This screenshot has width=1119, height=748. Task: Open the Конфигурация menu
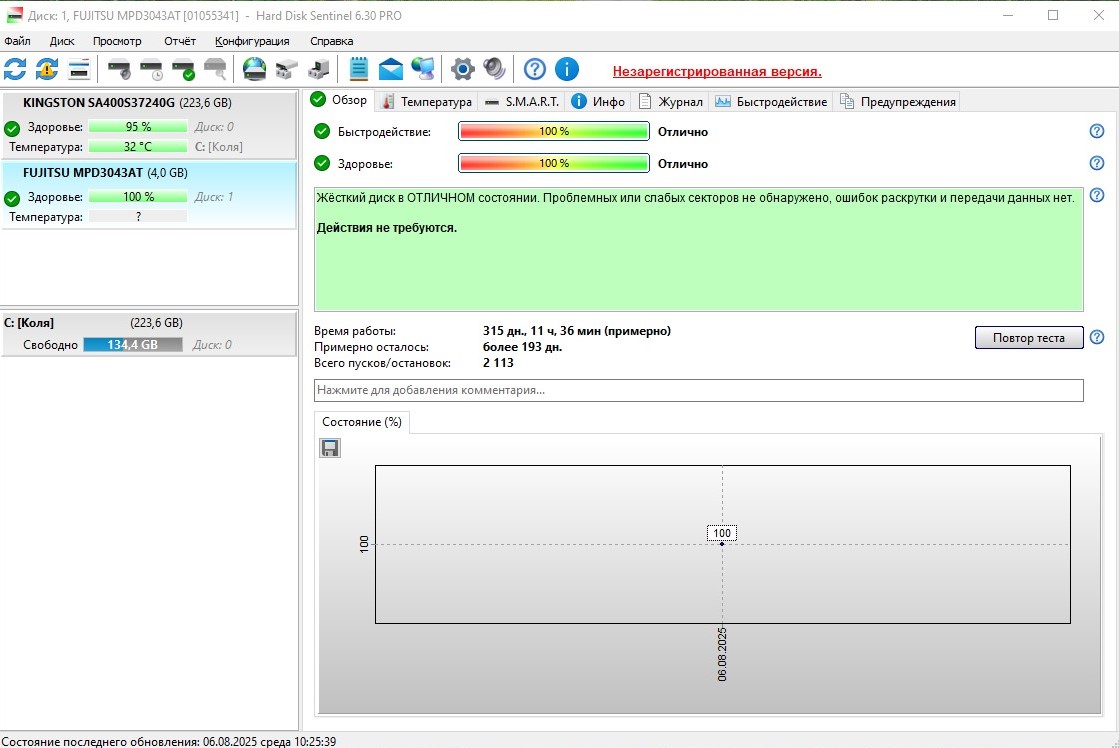(252, 41)
